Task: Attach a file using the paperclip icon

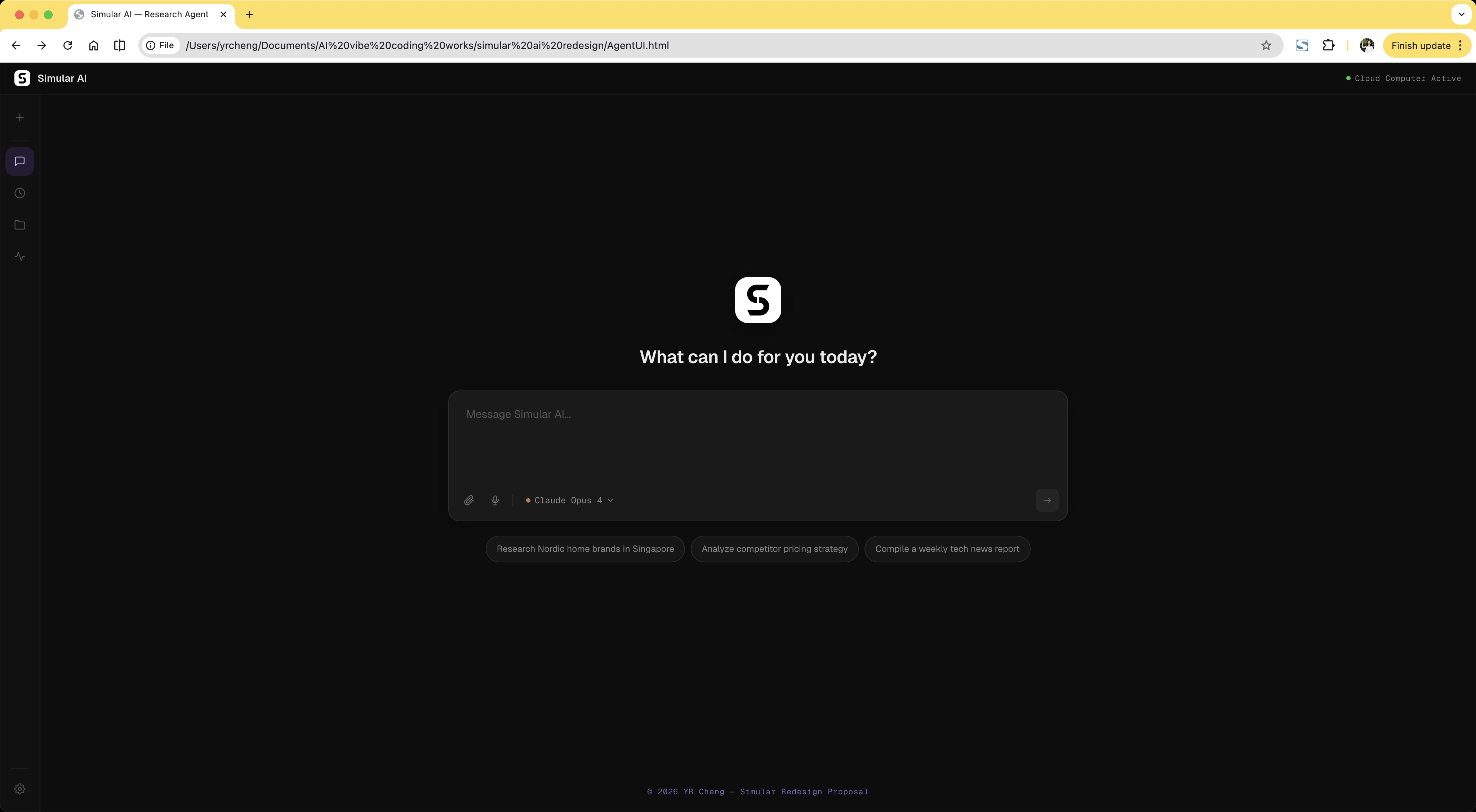Action: coord(469,500)
